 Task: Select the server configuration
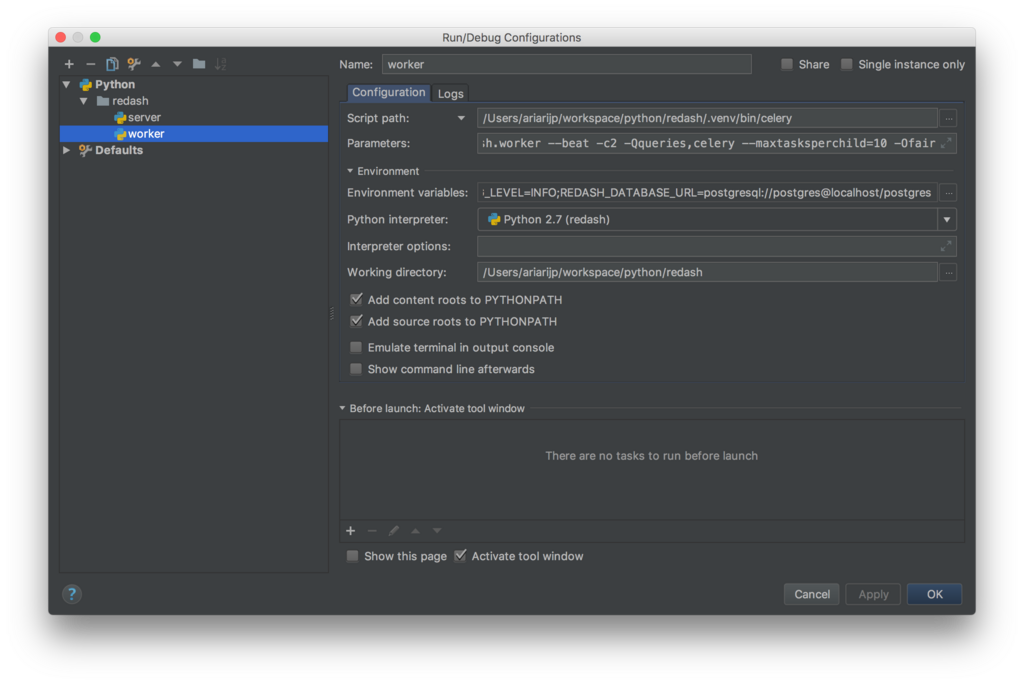pos(141,117)
